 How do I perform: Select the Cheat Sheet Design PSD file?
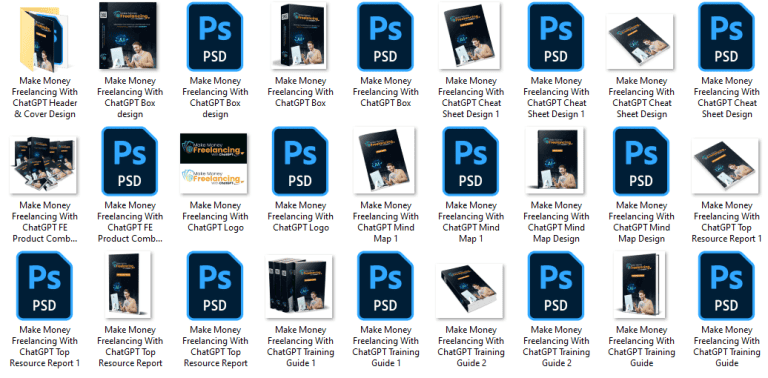(726, 37)
